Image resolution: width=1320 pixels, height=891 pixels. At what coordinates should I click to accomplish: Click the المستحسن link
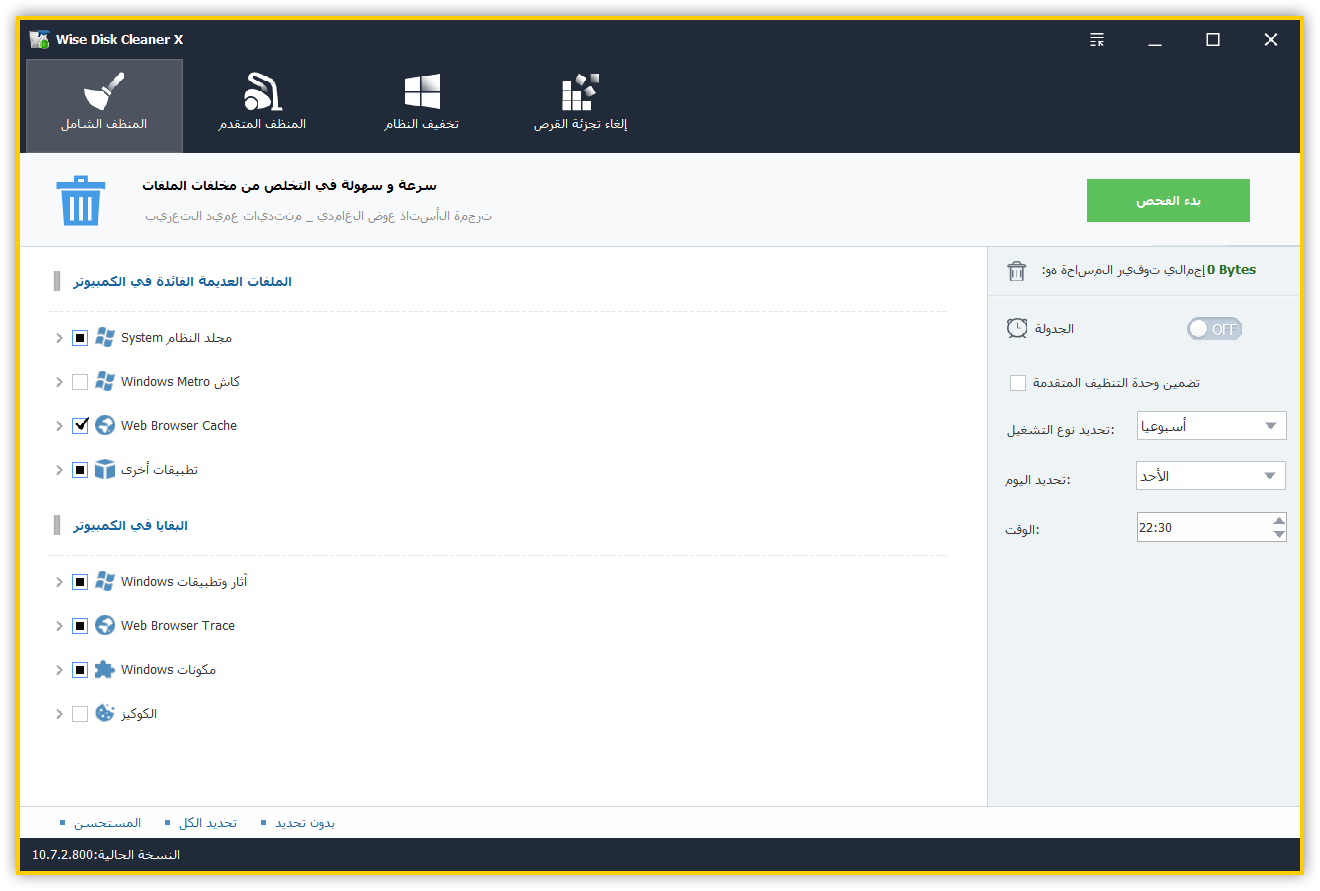click(108, 823)
